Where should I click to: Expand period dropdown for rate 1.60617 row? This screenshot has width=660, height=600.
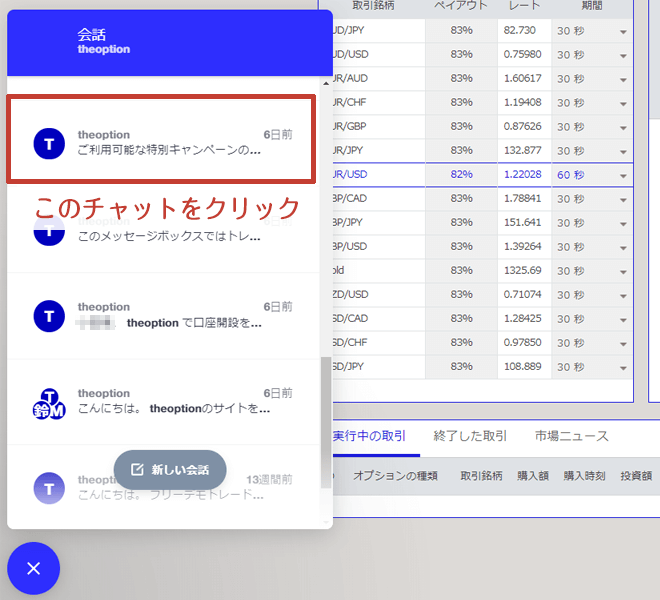tap(623, 80)
